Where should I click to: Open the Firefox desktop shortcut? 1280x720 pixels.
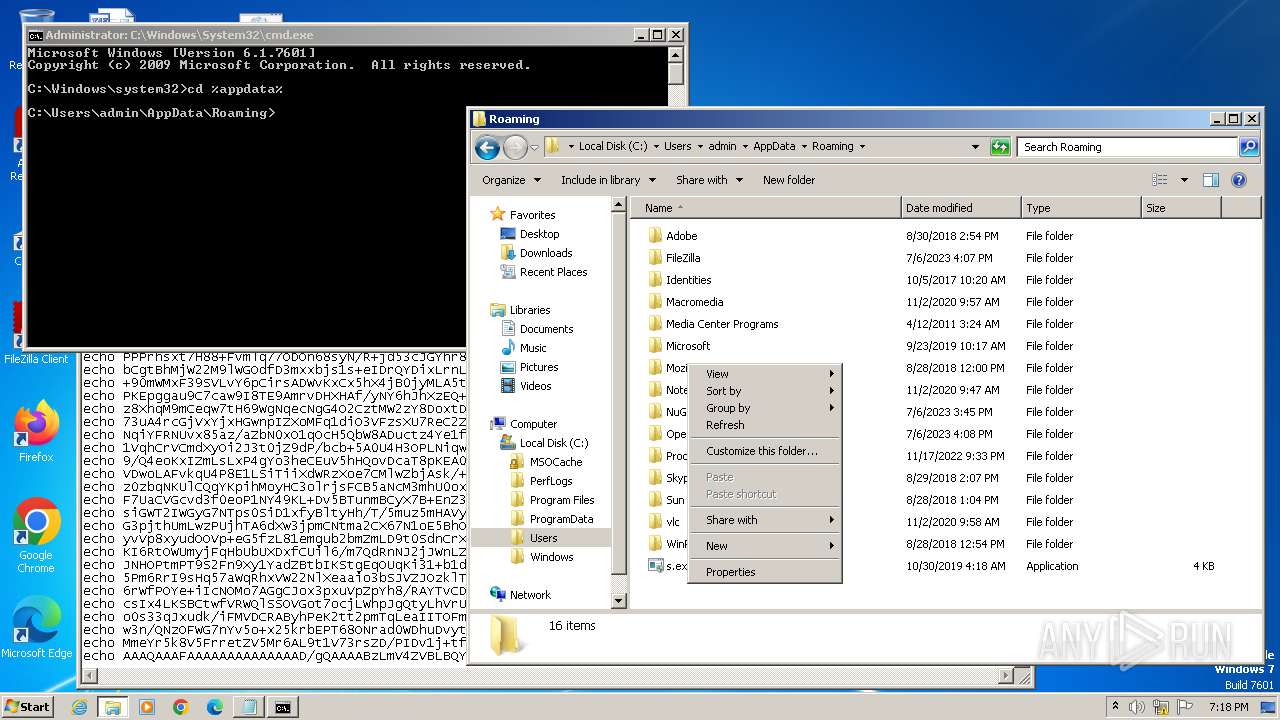coord(36,430)
